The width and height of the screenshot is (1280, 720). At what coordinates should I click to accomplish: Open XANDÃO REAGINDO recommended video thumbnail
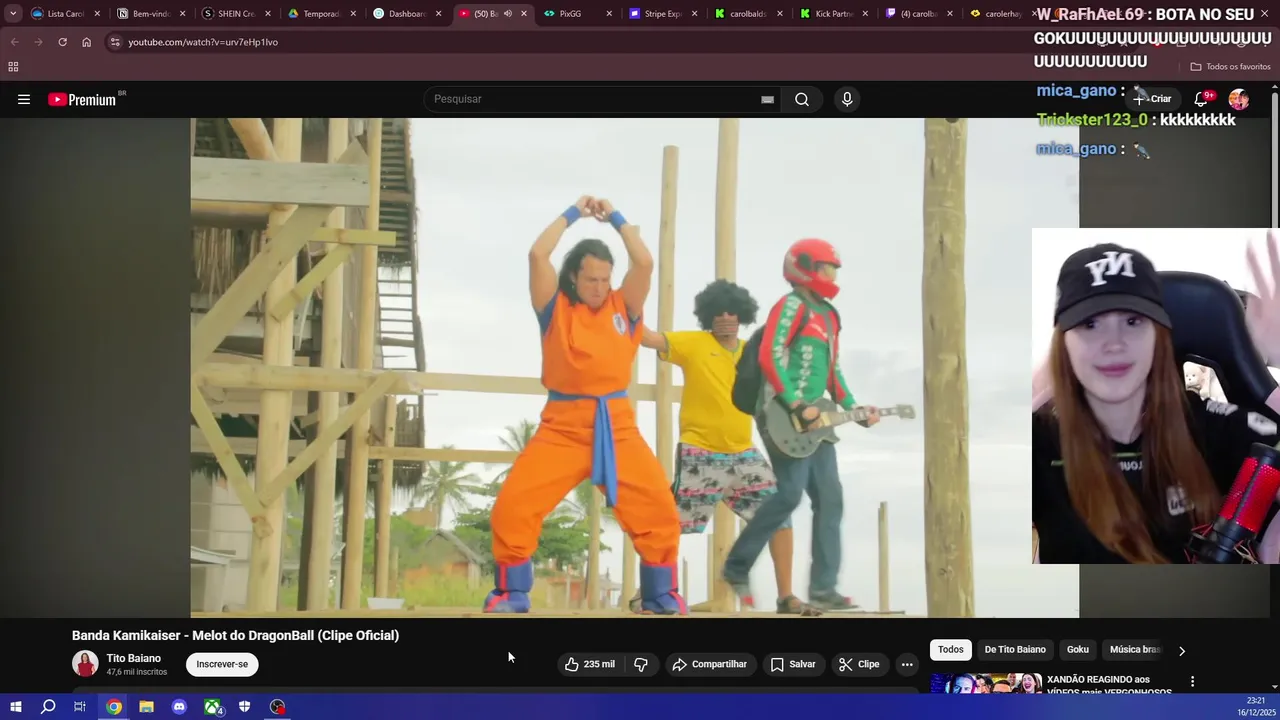pyautogui.click(x=986, y=684)
